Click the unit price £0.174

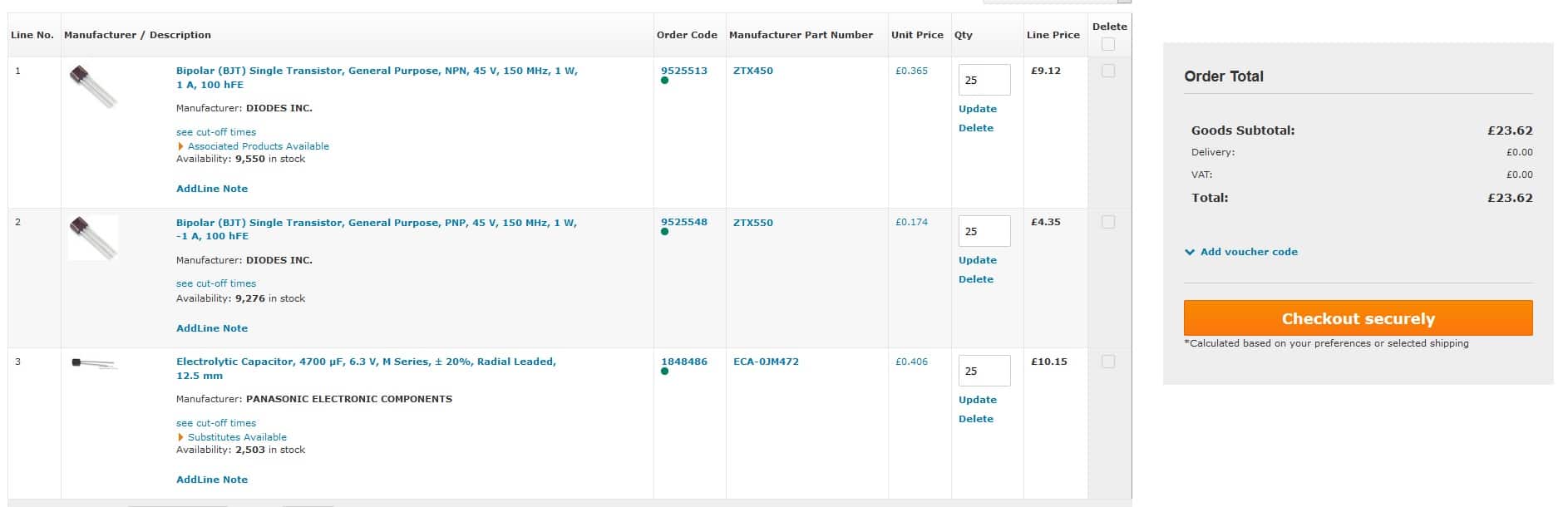point(911,222)
